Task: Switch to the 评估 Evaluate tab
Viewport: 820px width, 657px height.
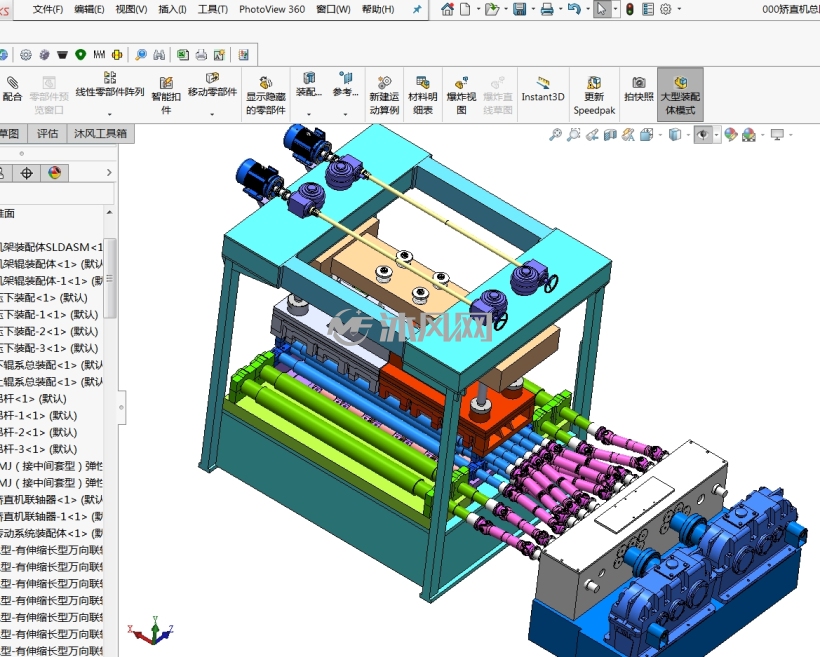Action: pyautogui.click(x=47, y=133)
